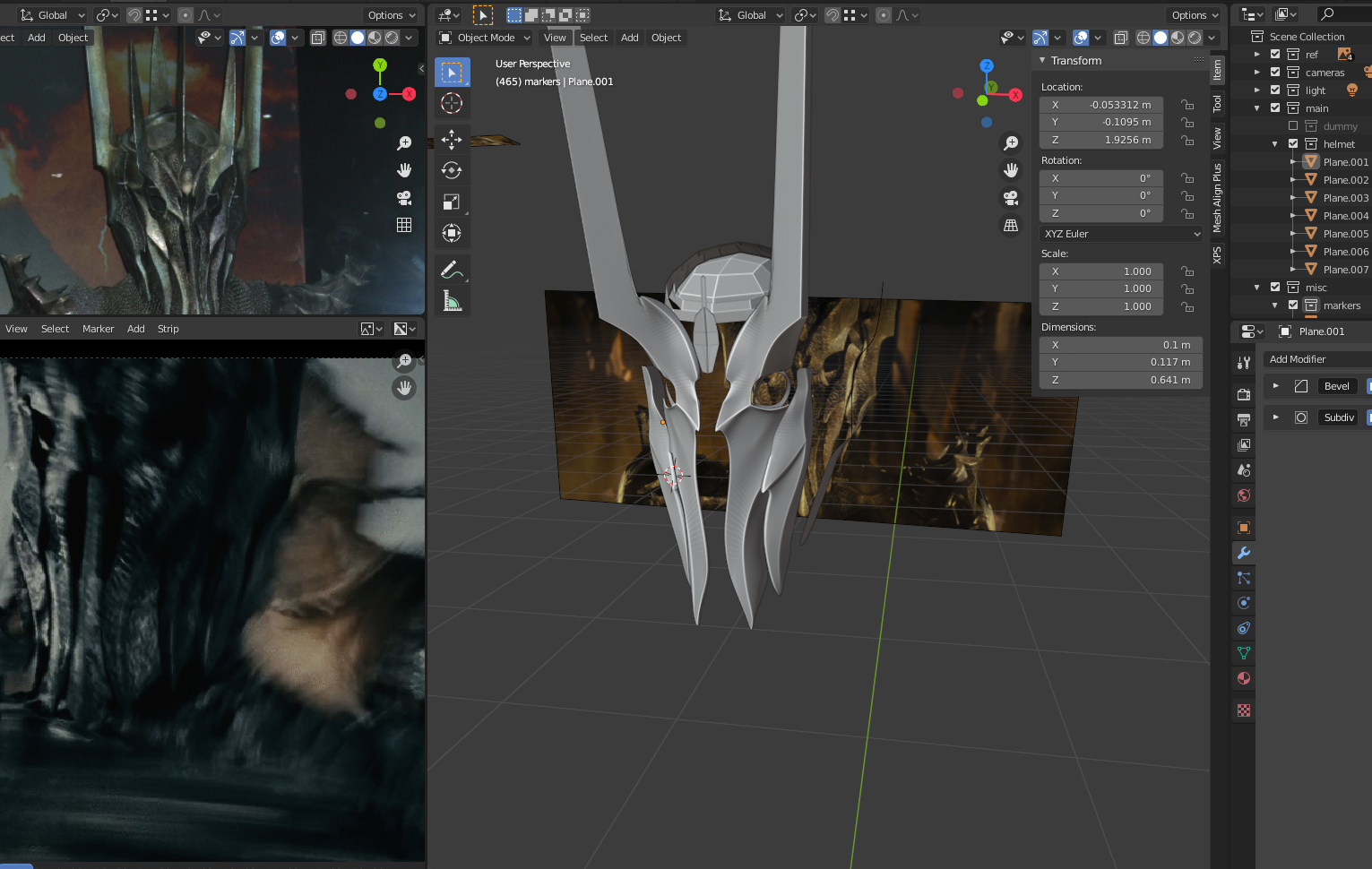Open the Tool properties tab icon
Viewport: 1372px width, 869px height.
tap(1244, 363)
